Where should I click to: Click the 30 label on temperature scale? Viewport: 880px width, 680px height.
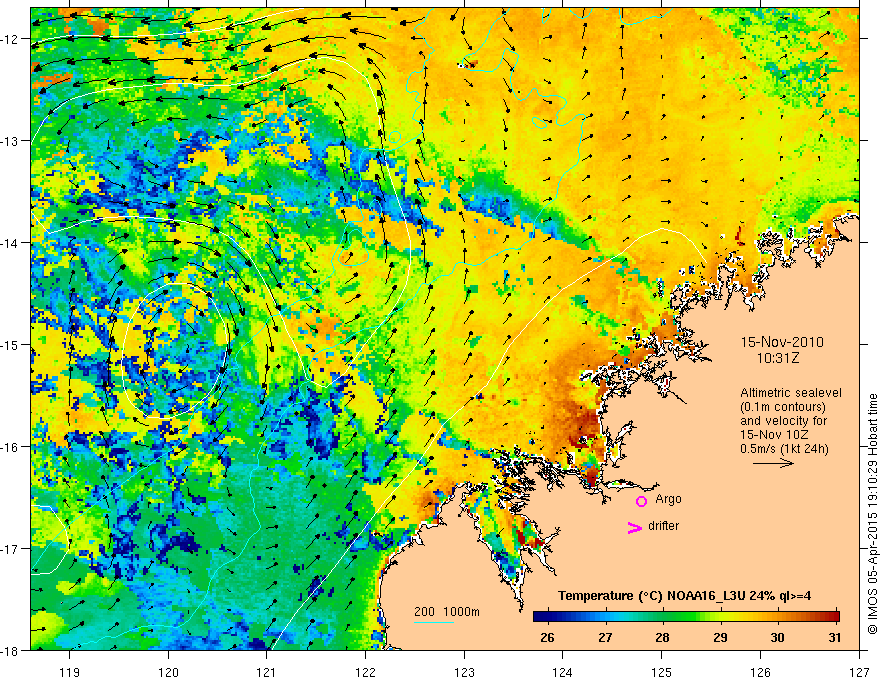(x=777, y=637)
